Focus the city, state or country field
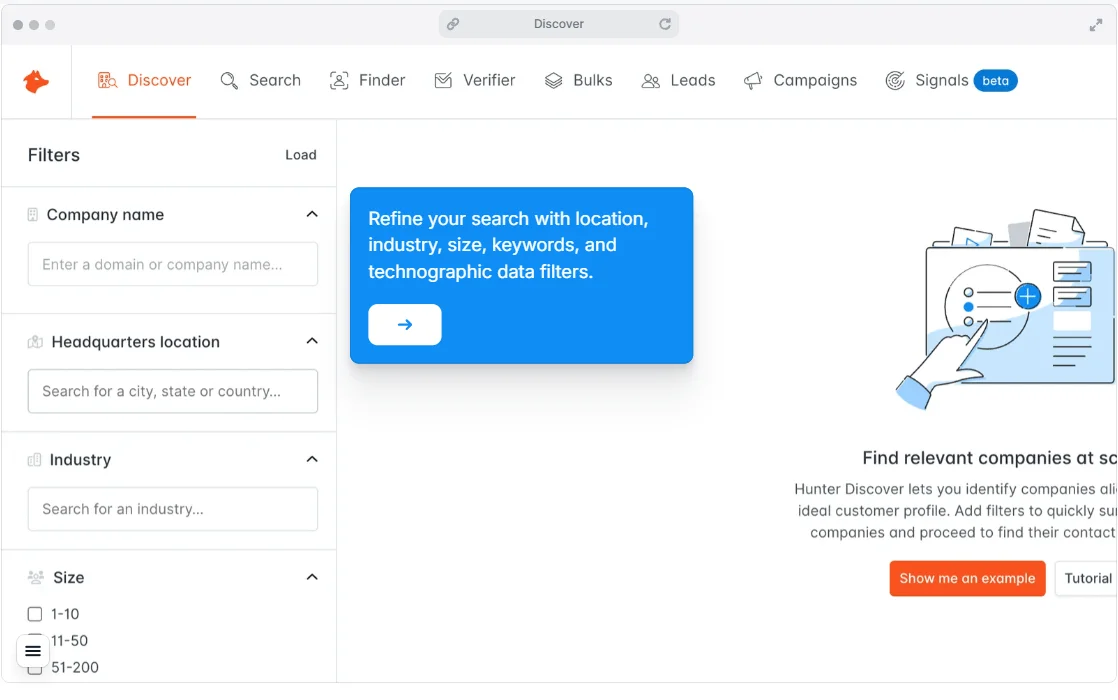Image resolution: width=1118 pixels, height=700 pixels. 173,391
